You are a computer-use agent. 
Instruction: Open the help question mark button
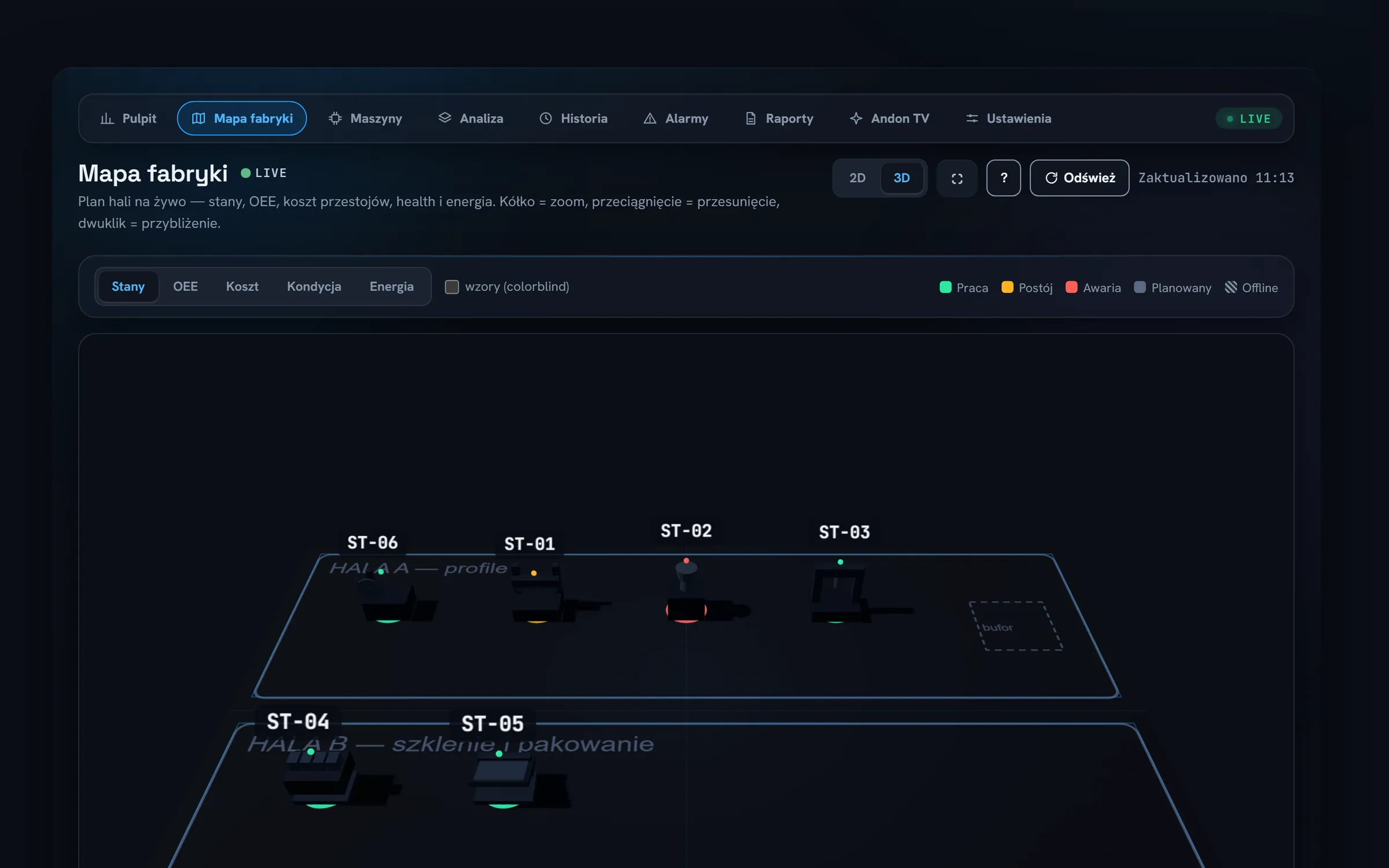[x=1004, y=178]
